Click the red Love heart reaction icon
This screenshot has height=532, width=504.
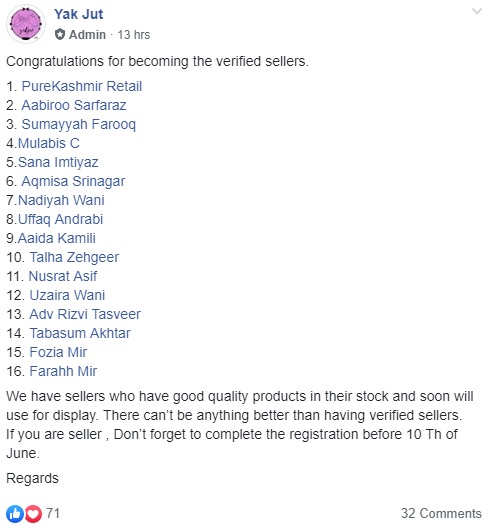(x=33, y=514)
